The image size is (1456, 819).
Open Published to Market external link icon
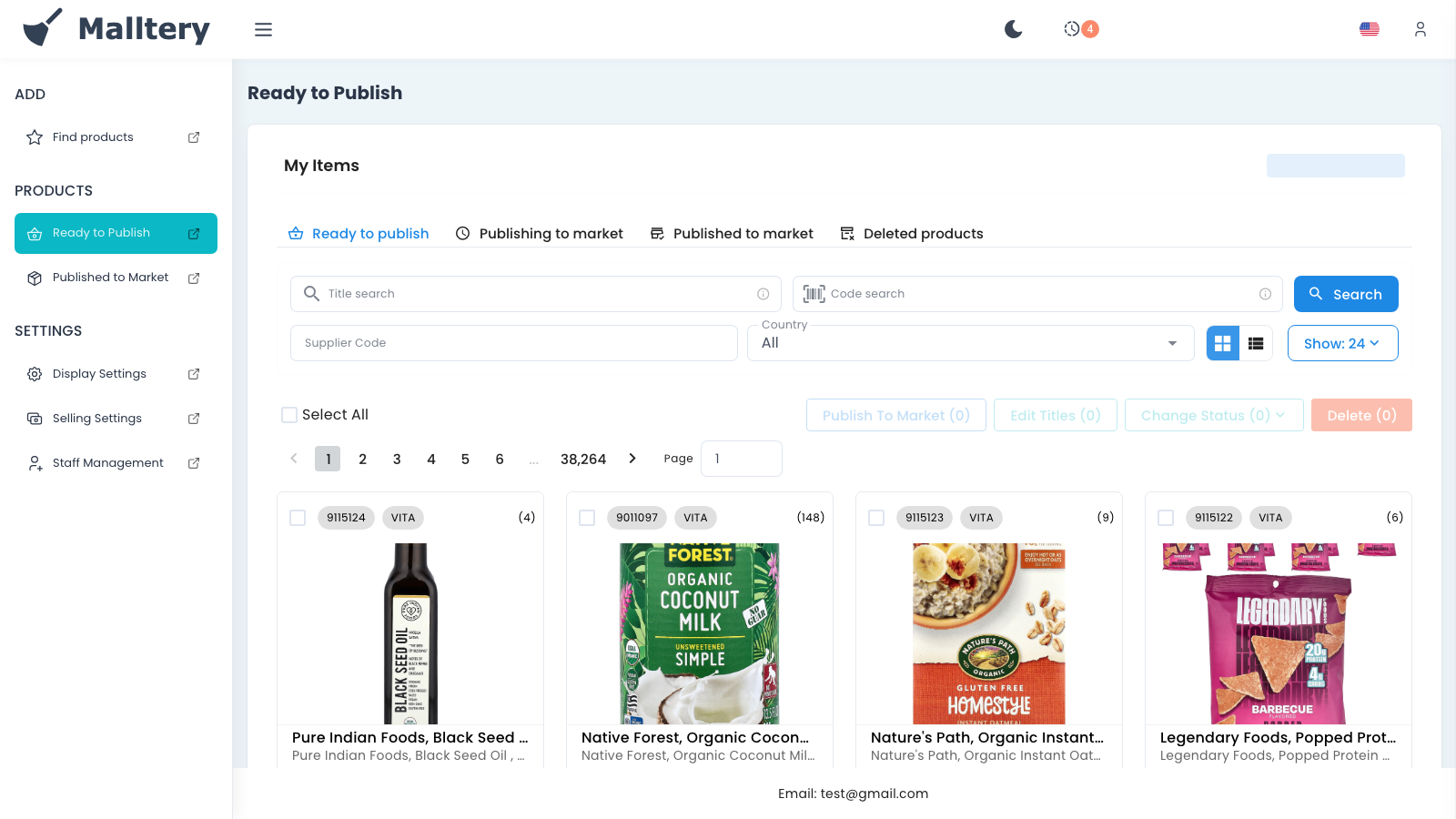[194, 278]
